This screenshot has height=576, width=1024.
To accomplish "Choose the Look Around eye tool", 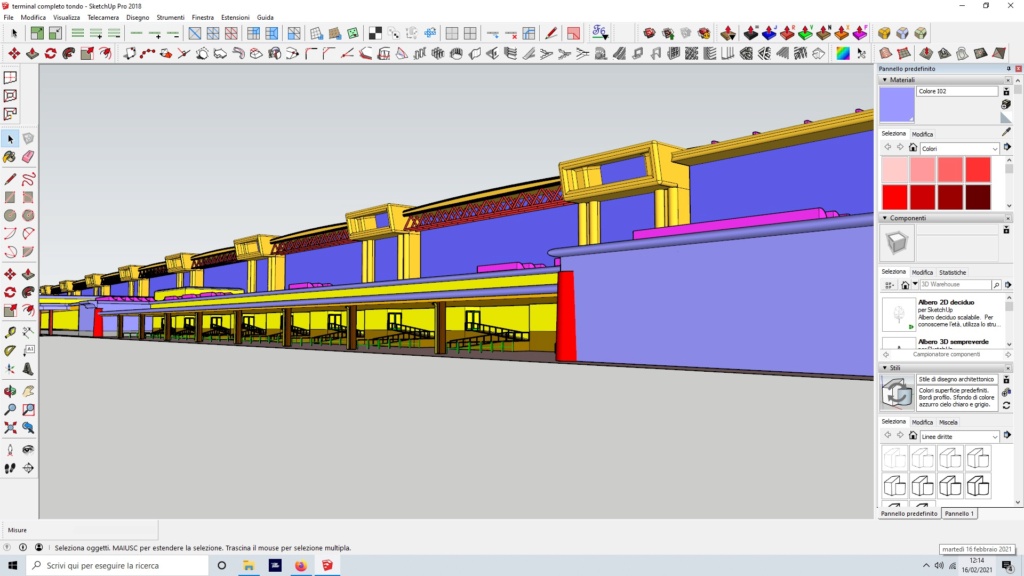I will [x=28, y=450].
